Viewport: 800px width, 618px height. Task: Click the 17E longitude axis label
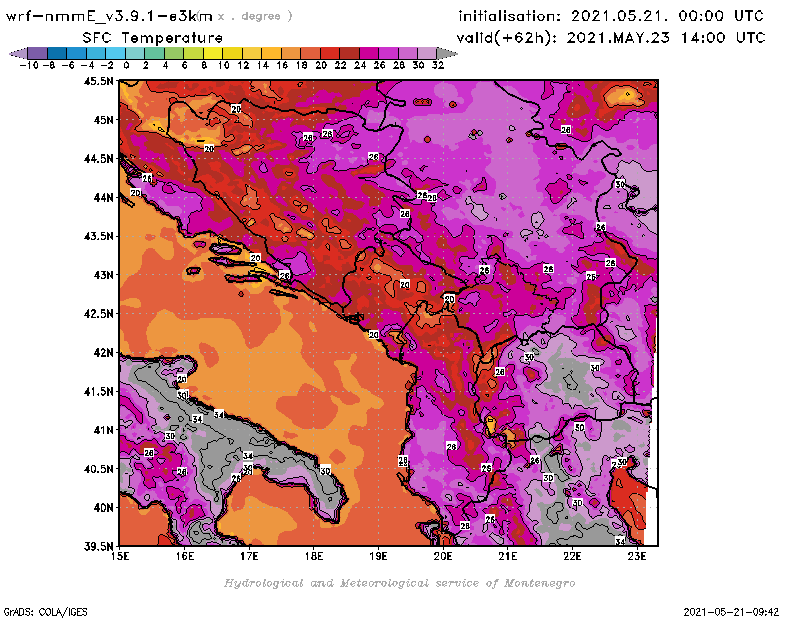tap(249, 556)
